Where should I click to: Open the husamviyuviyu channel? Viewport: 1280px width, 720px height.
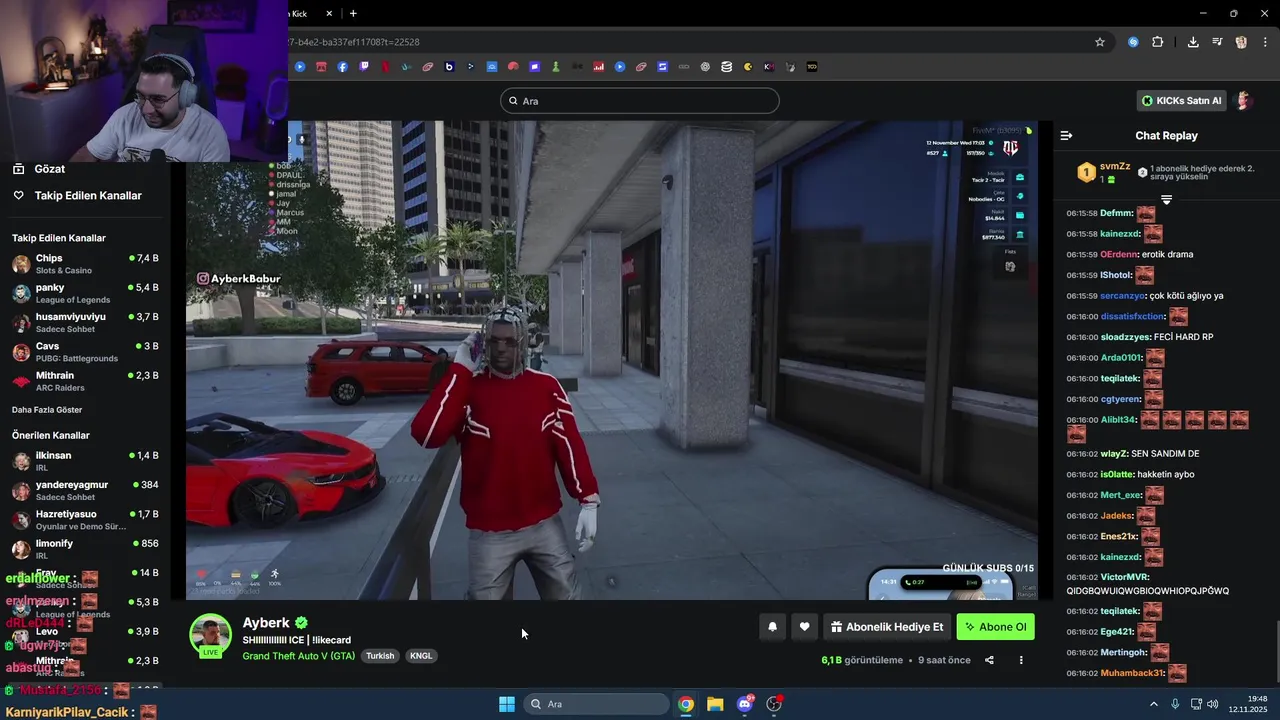point(84,322)
